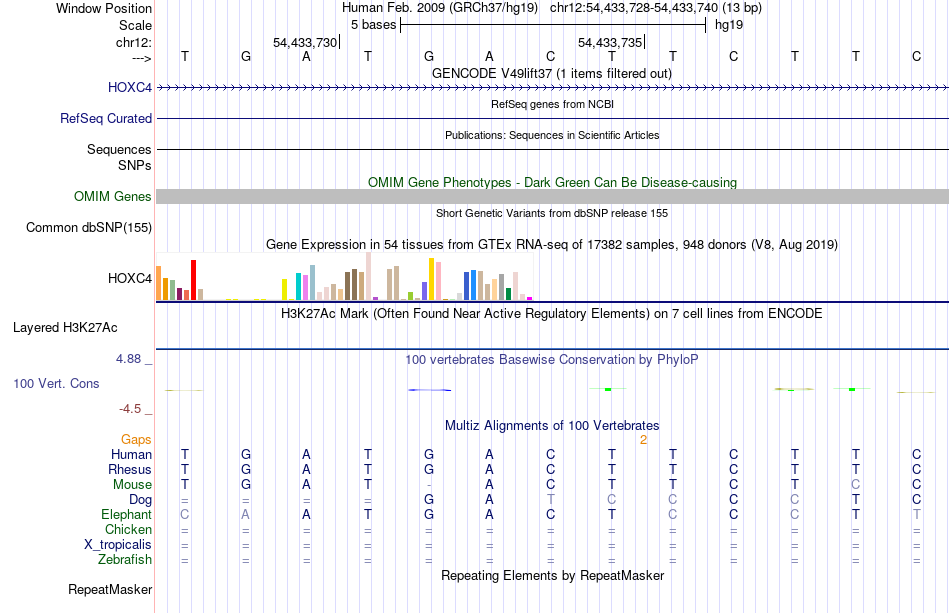Select the Chicken species label
Viewport: 950px width, 613px height.
click(x=128, y=529)
